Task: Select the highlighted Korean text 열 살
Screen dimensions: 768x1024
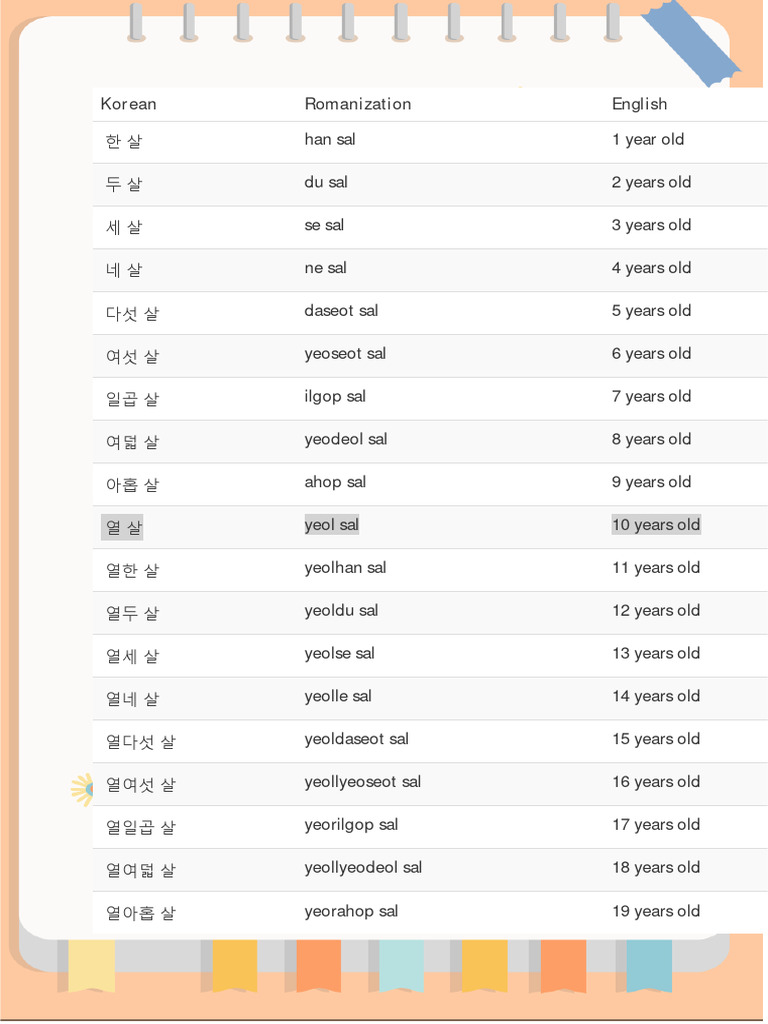Action: tap(123, 527)
